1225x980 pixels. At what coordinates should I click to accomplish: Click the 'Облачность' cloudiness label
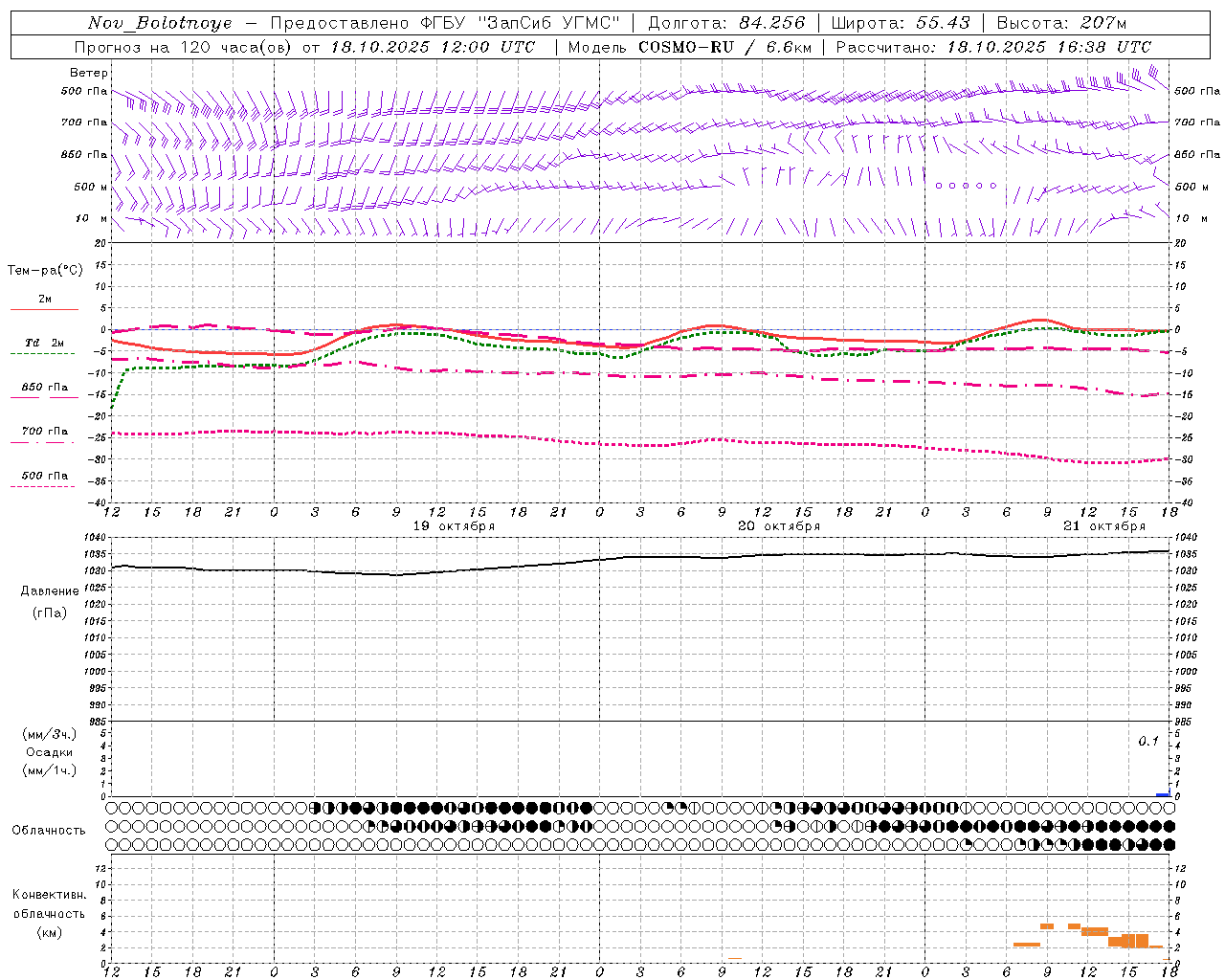tap(49, 831)
